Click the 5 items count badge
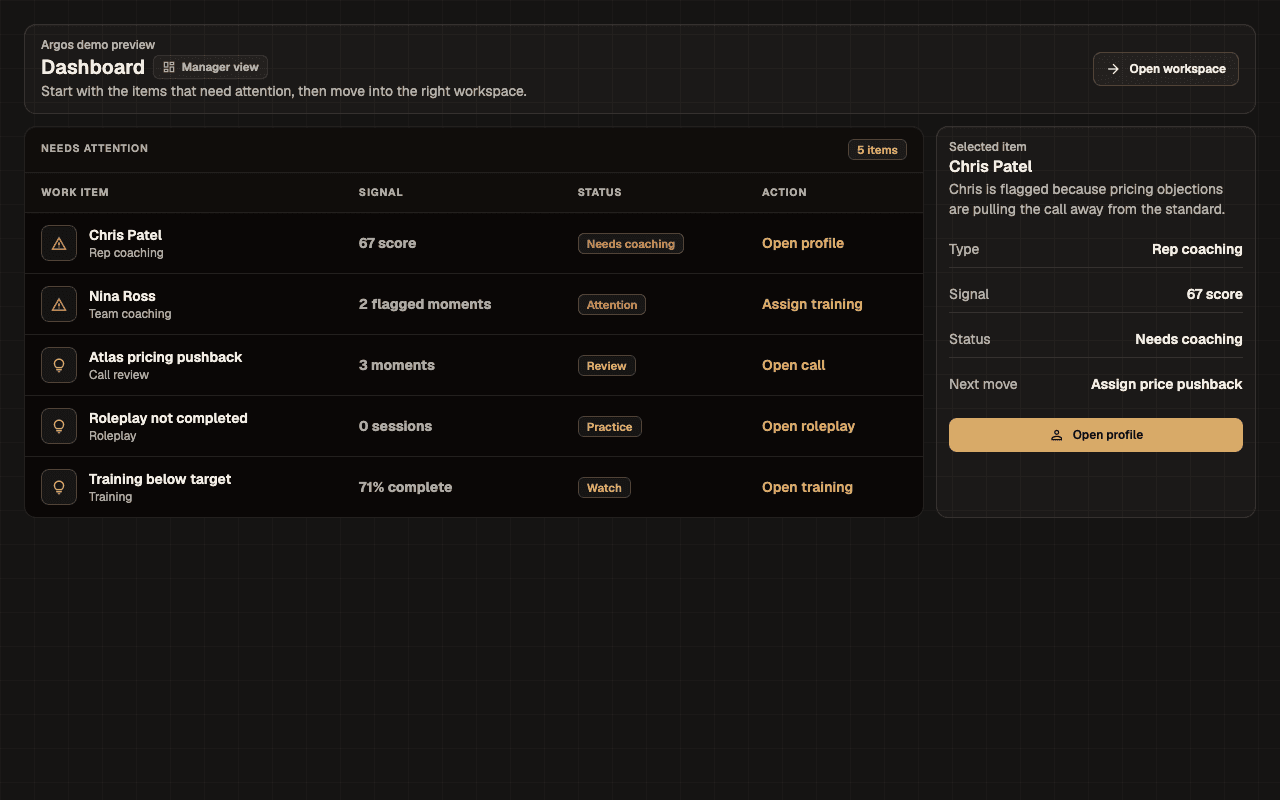The height and width of the screenshot is (800, 1280). point(877,150)
